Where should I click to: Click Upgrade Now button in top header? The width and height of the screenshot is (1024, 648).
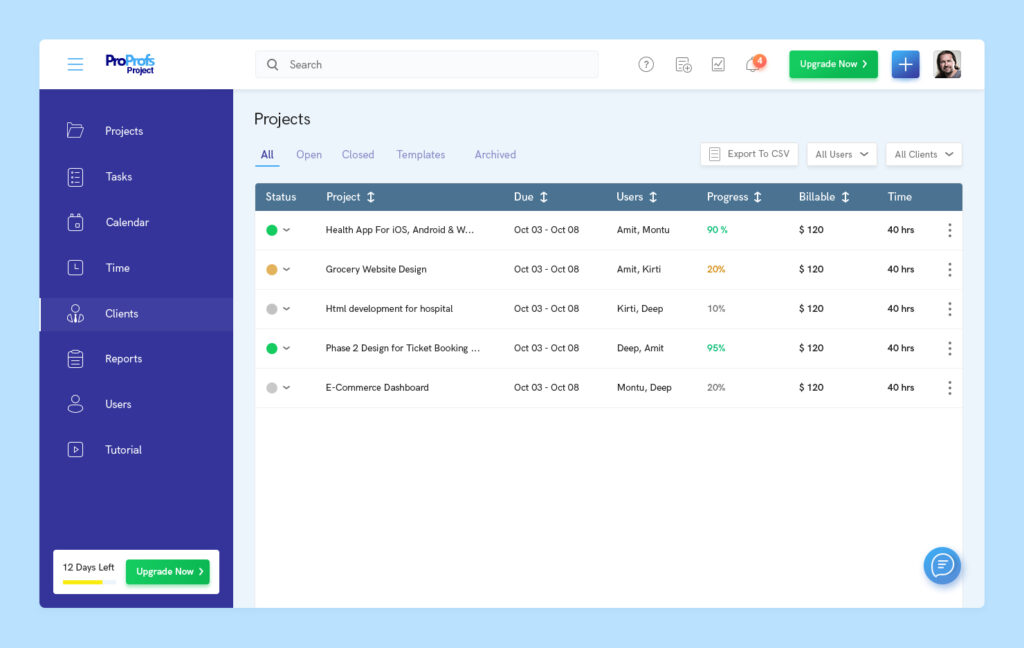[x=833, y=64]
